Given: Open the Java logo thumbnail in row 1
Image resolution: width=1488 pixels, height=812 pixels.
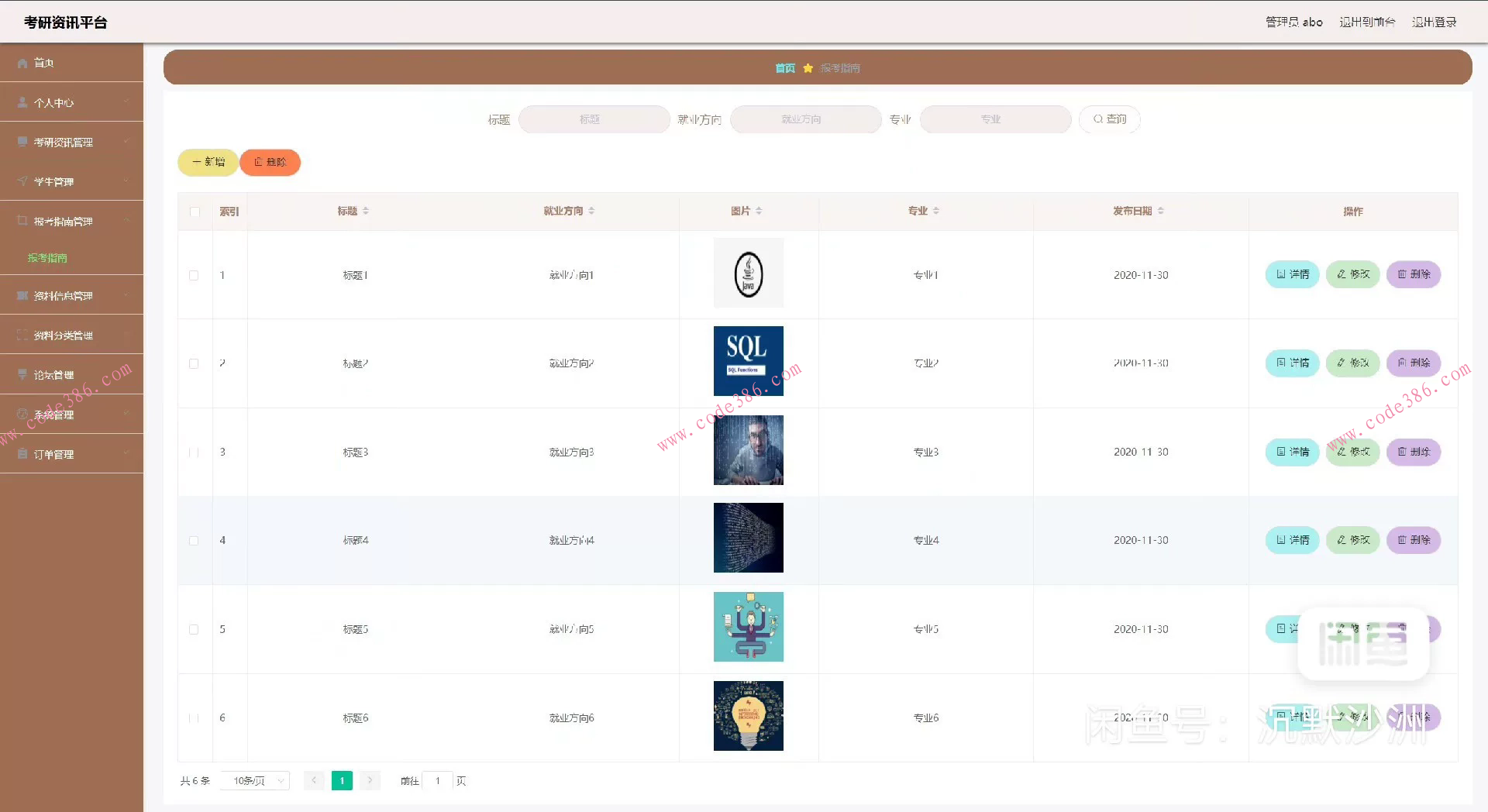Looking at the screenshot, I should click(749, 273).
